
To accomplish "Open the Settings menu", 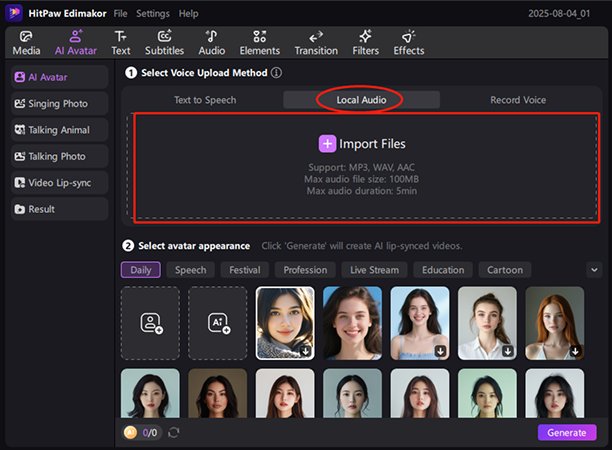I will click(153, 14).
